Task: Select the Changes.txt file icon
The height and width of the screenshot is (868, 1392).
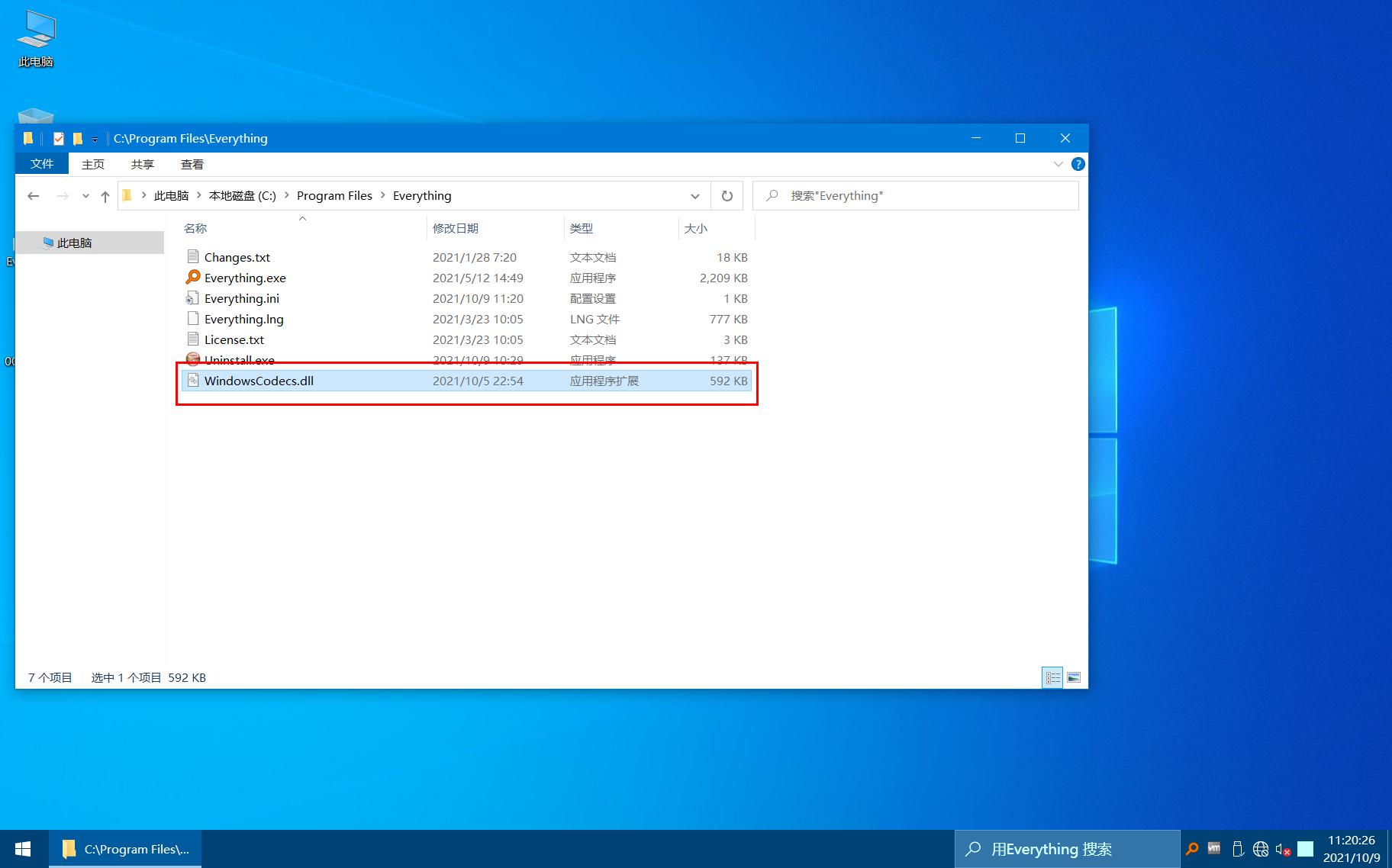Action: (193, 257)
